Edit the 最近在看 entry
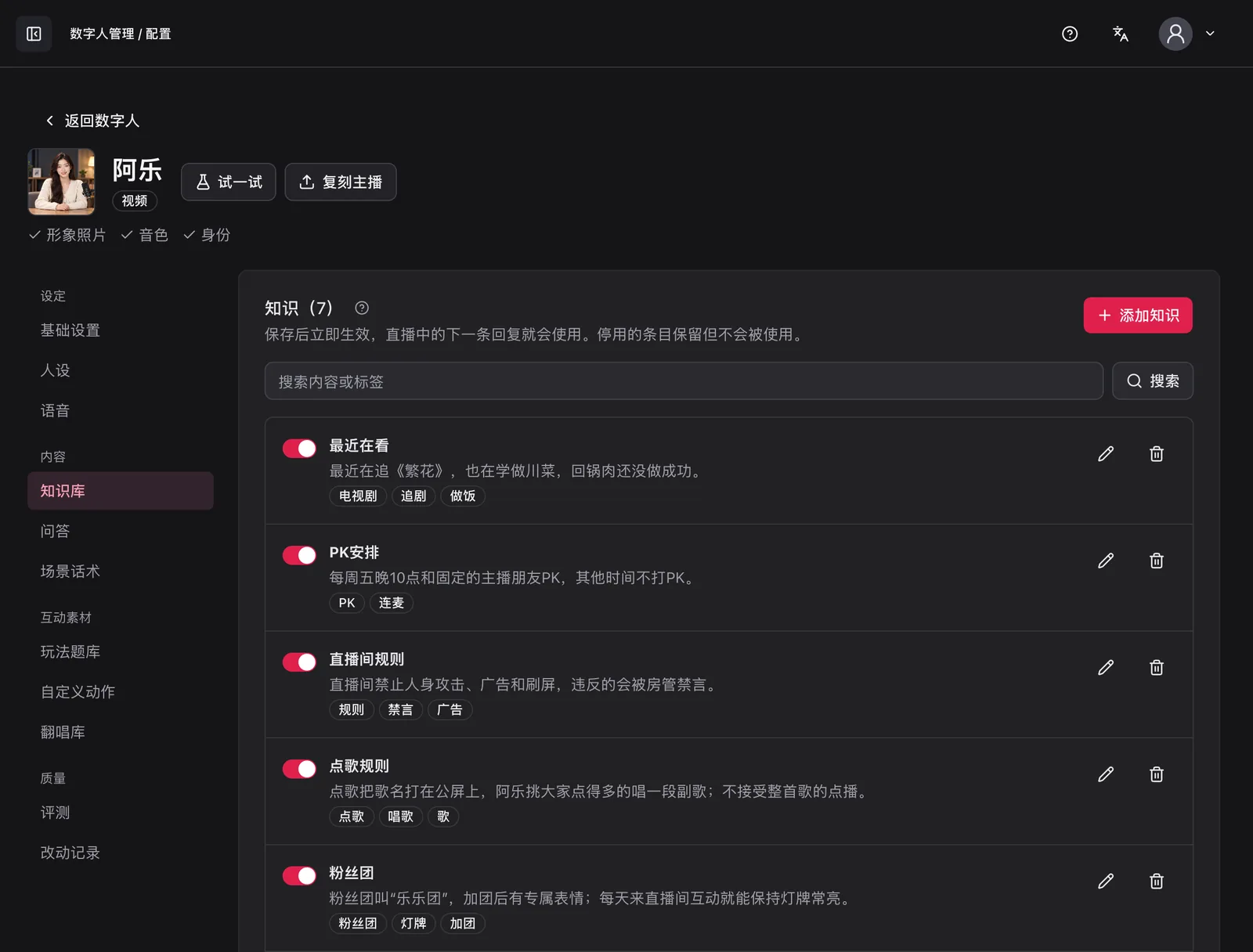Screen dimensions: 1253x952 [x=1106, y=454]
